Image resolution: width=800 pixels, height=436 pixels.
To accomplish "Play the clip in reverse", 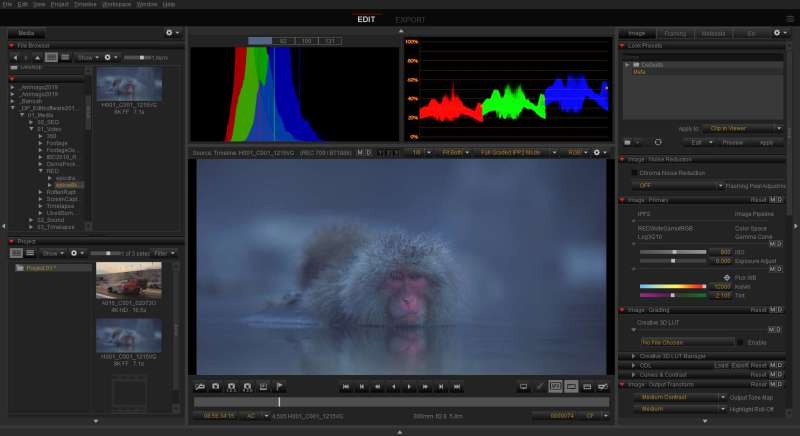I will click(393, 387).
